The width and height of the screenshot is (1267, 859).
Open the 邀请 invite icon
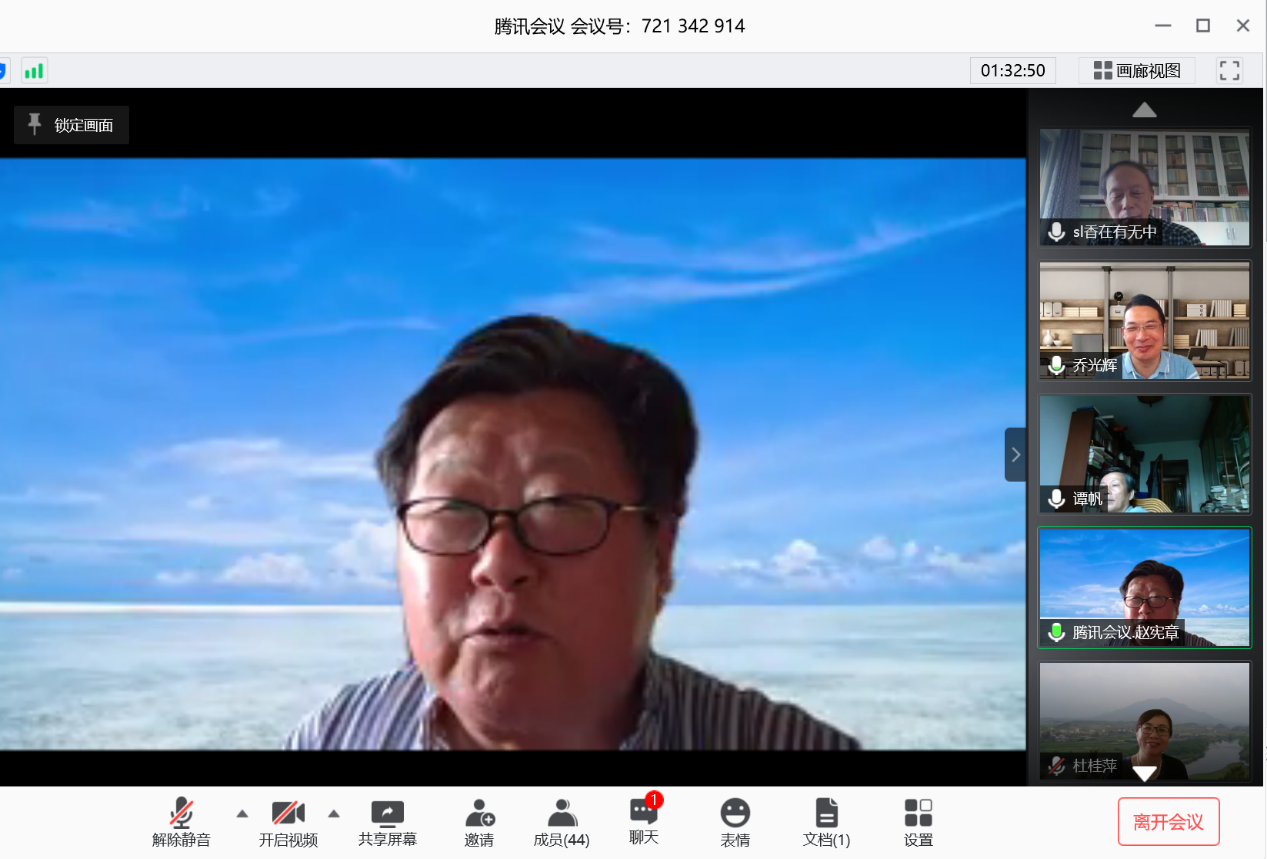(479, 823)
